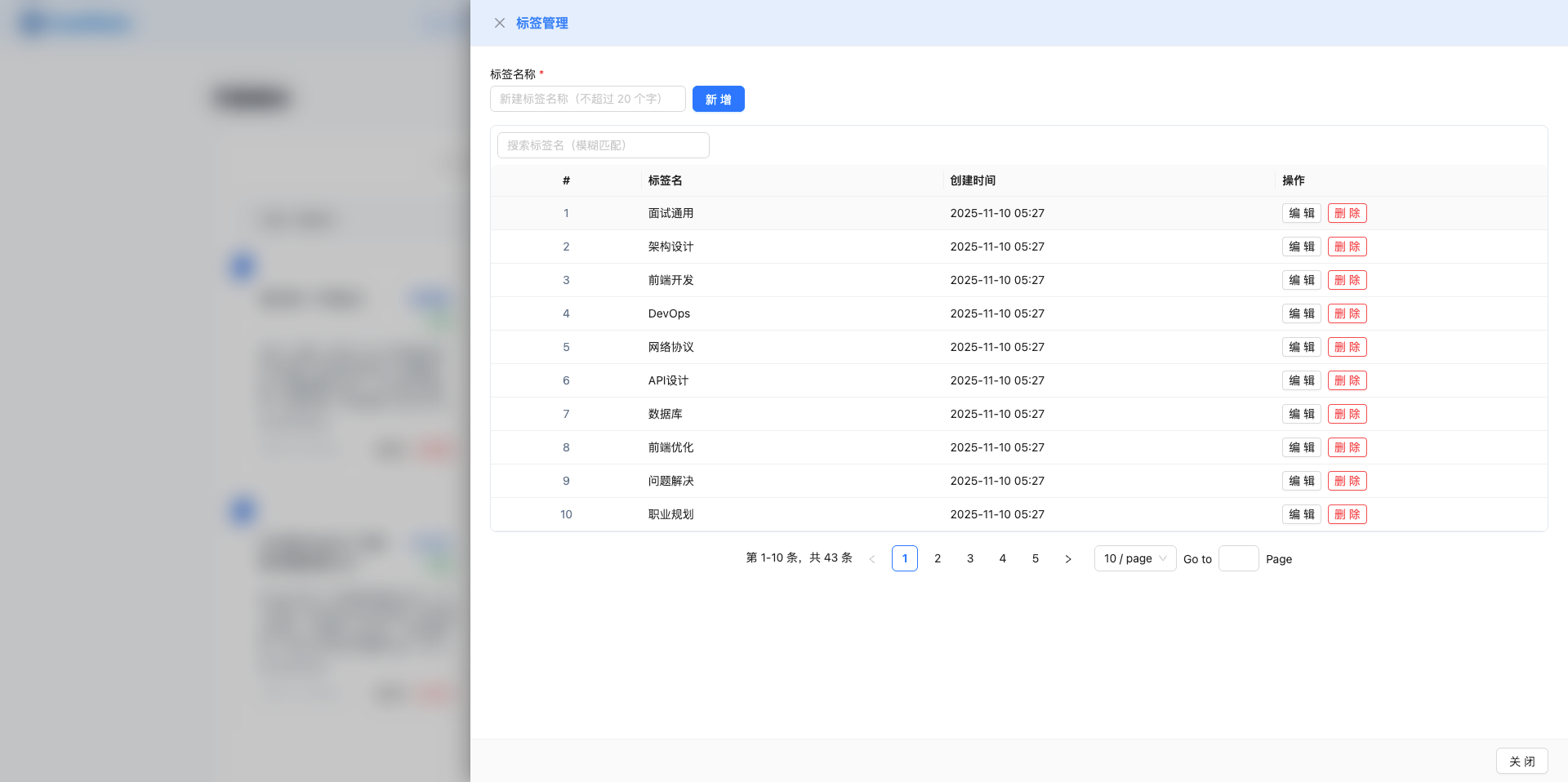Image resolution: width=1568 pixels, height=782 pixels.
Task: Open row number 1 link
Action: [x=566, y=213]
